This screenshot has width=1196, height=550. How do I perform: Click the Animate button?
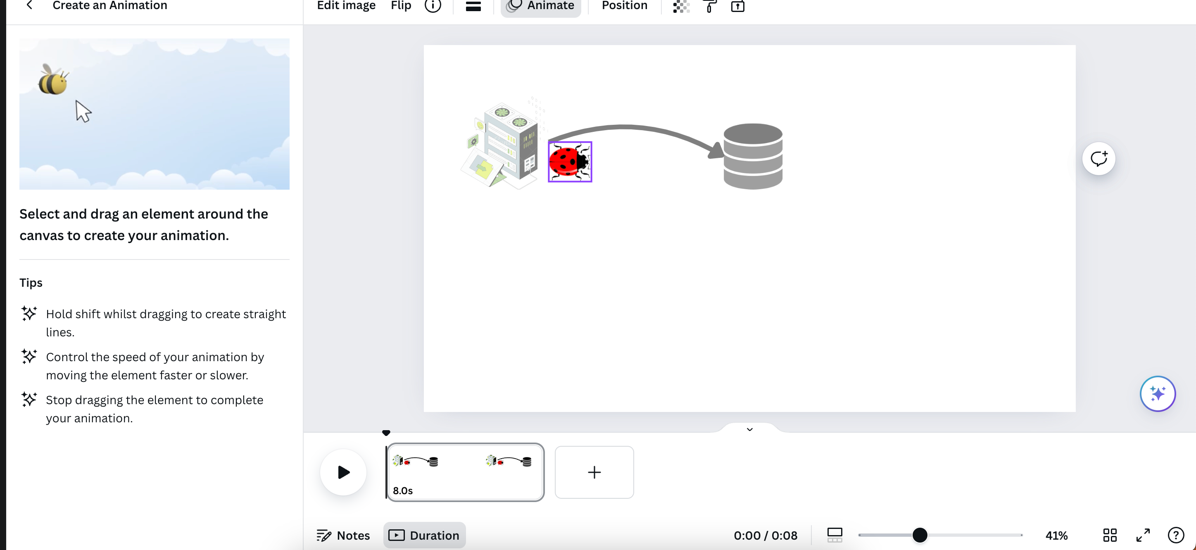[x=541, y=6]
